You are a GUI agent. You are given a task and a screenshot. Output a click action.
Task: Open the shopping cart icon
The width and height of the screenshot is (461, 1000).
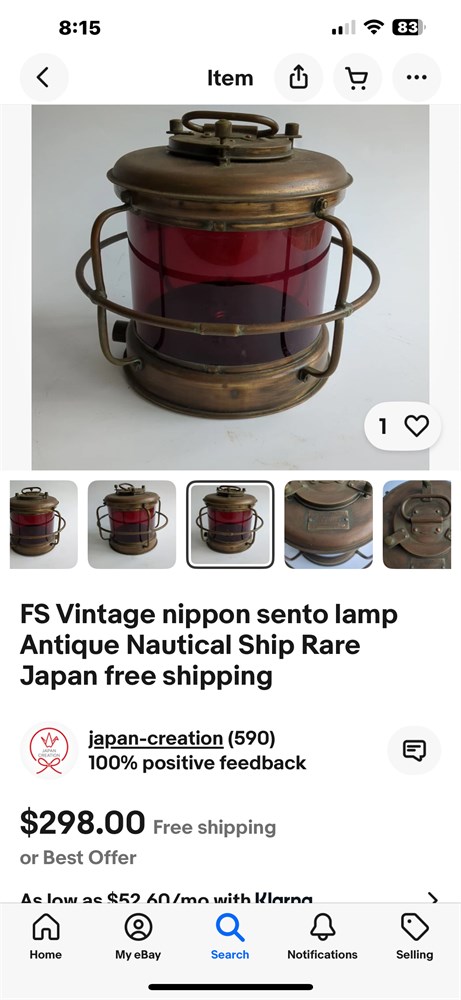(357, 78)
